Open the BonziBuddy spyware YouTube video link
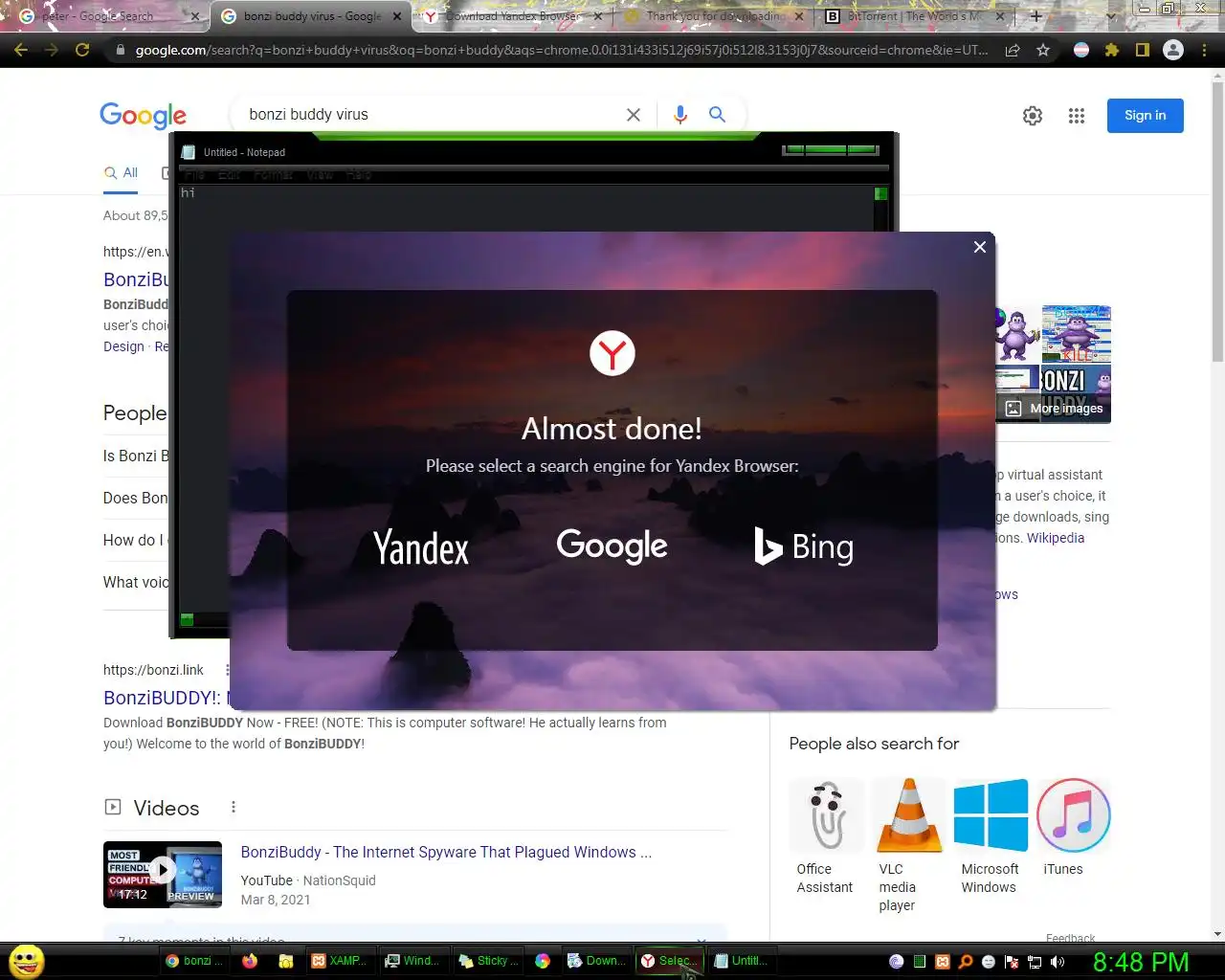Viewport: 1225px width, 980px height. coord(446,852)
